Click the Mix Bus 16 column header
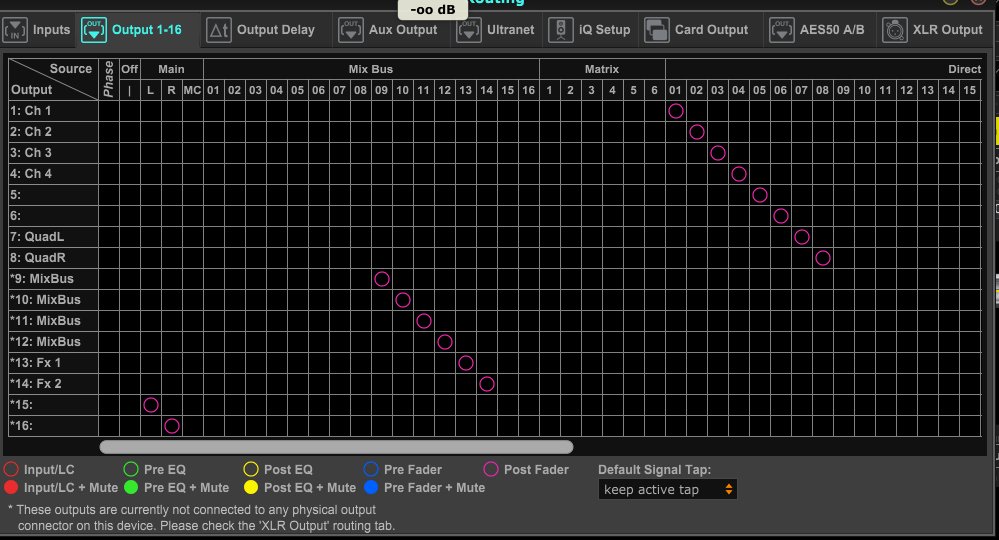The image size is (999, 540). (529, 90)
